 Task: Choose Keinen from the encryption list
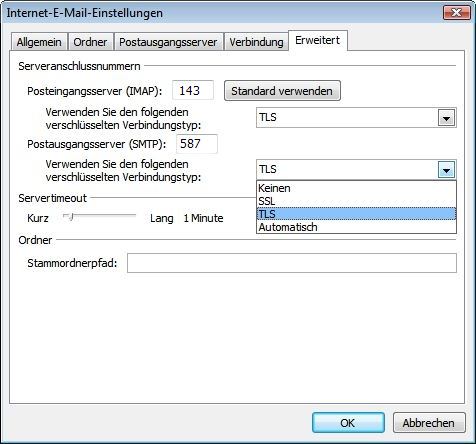pyautogui.click(x=356, y=188)
